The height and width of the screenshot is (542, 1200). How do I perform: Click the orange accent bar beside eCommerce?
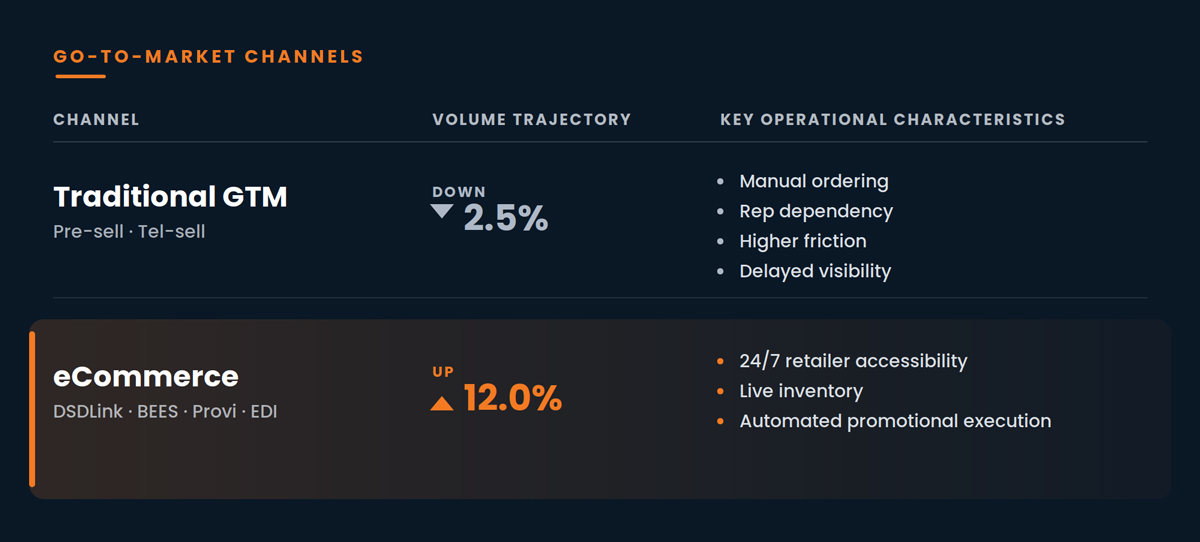(33, 409)
